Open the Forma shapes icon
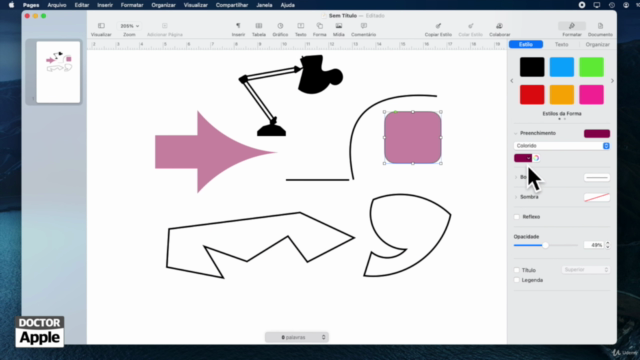 (x=320, y=26)
